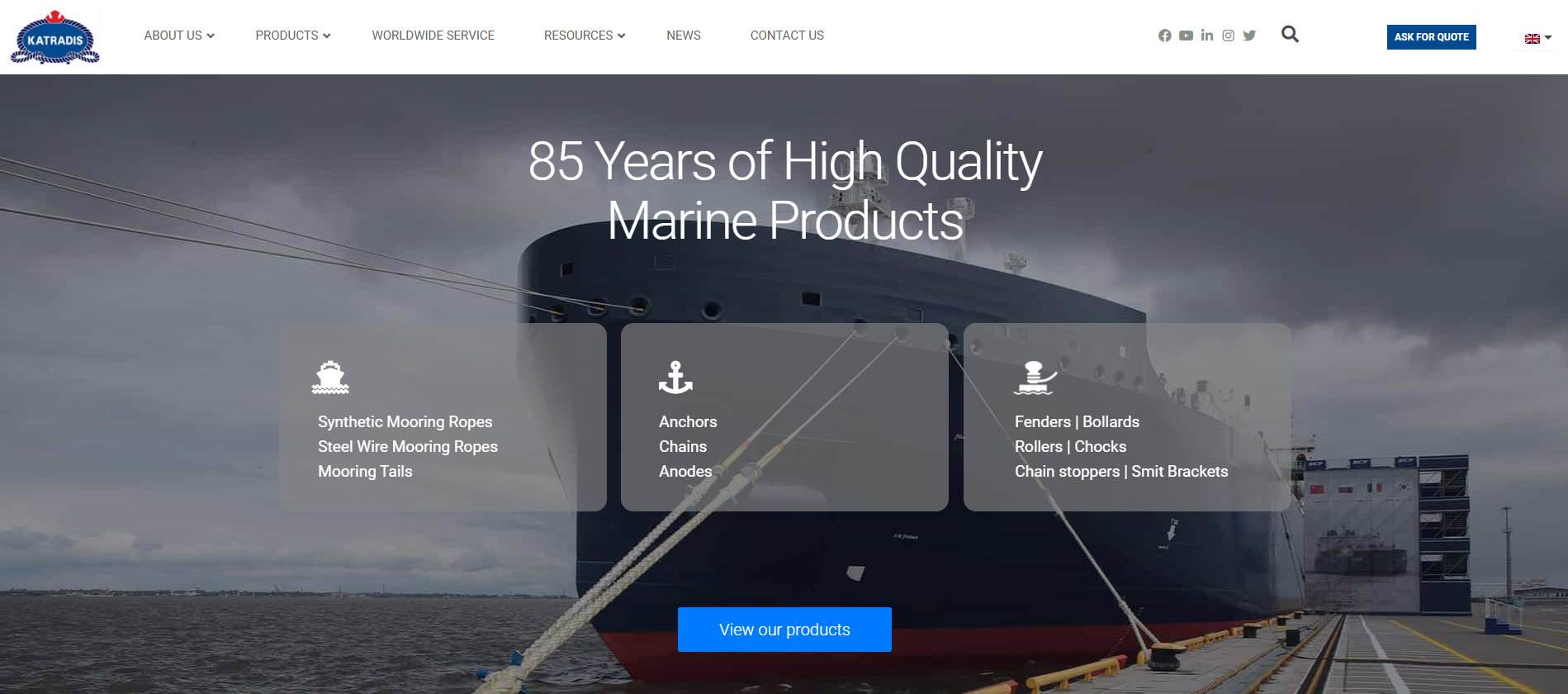This screenshot has height=694, width=1568.
Task: Click the Ask For Quote button
Action: 1431,37
